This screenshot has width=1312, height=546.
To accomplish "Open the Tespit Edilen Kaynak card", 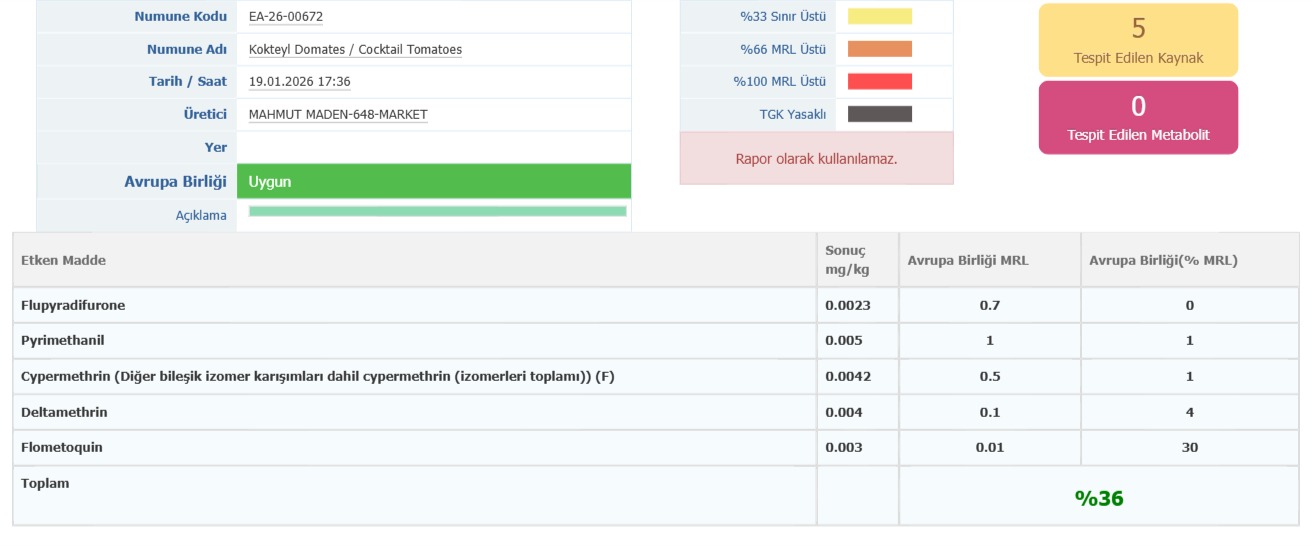I will coord(1138,40).
